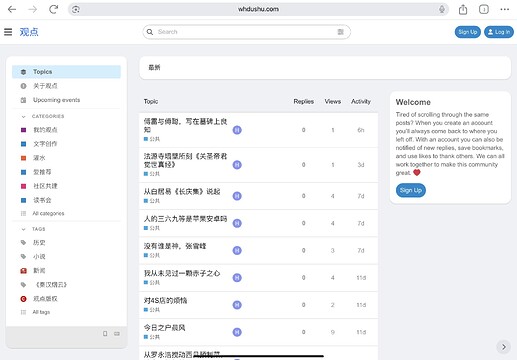The width and height of the screenshot is (517, 360).
Task: Click the Sign Up button in Welcome panel
Action: pyautogui.click(x=411, y=190)
